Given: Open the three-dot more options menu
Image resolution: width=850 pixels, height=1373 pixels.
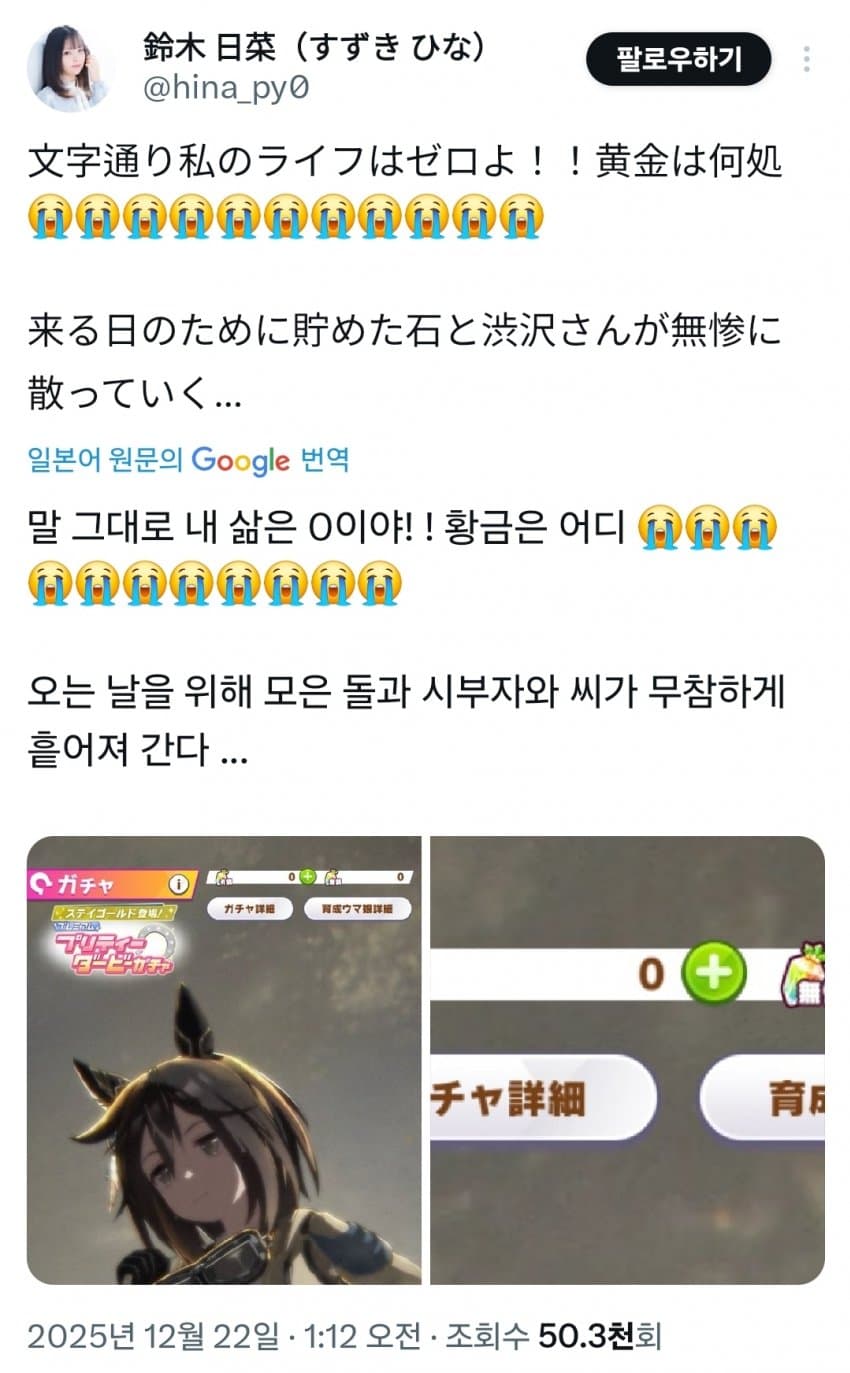Looking at the screenshot, I should [x=807, y=59].
